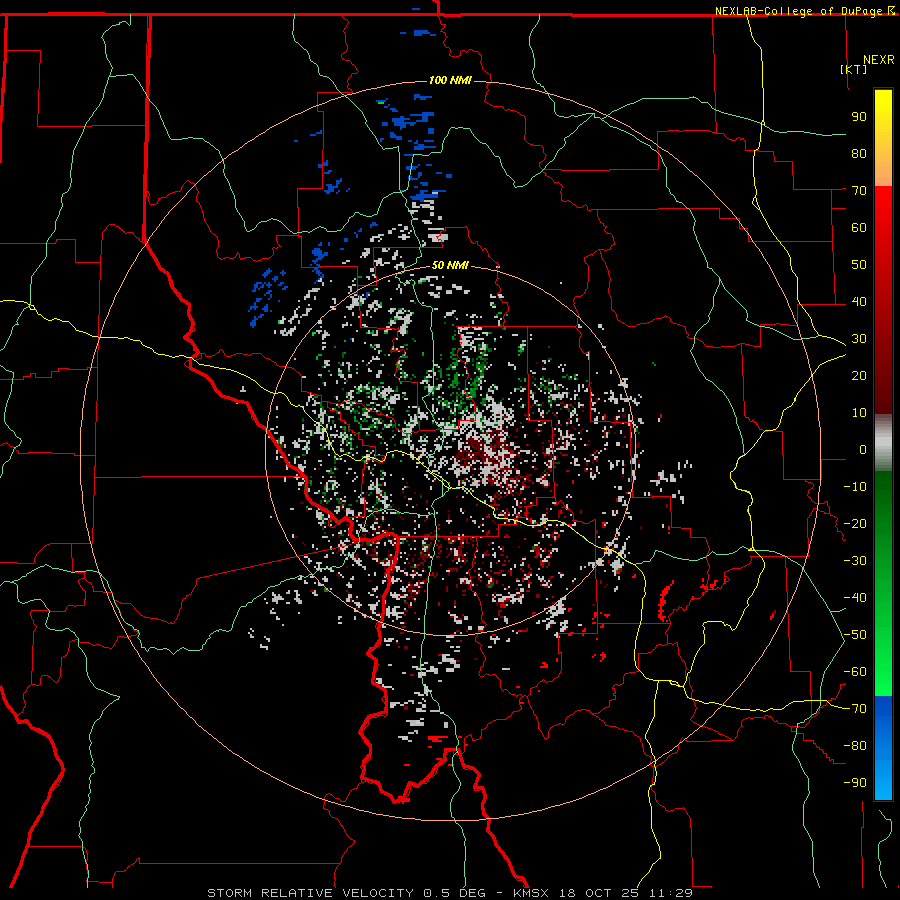Click the -10 knot scale value
This screenshot has height=900, width=900.
coord(855,487)
